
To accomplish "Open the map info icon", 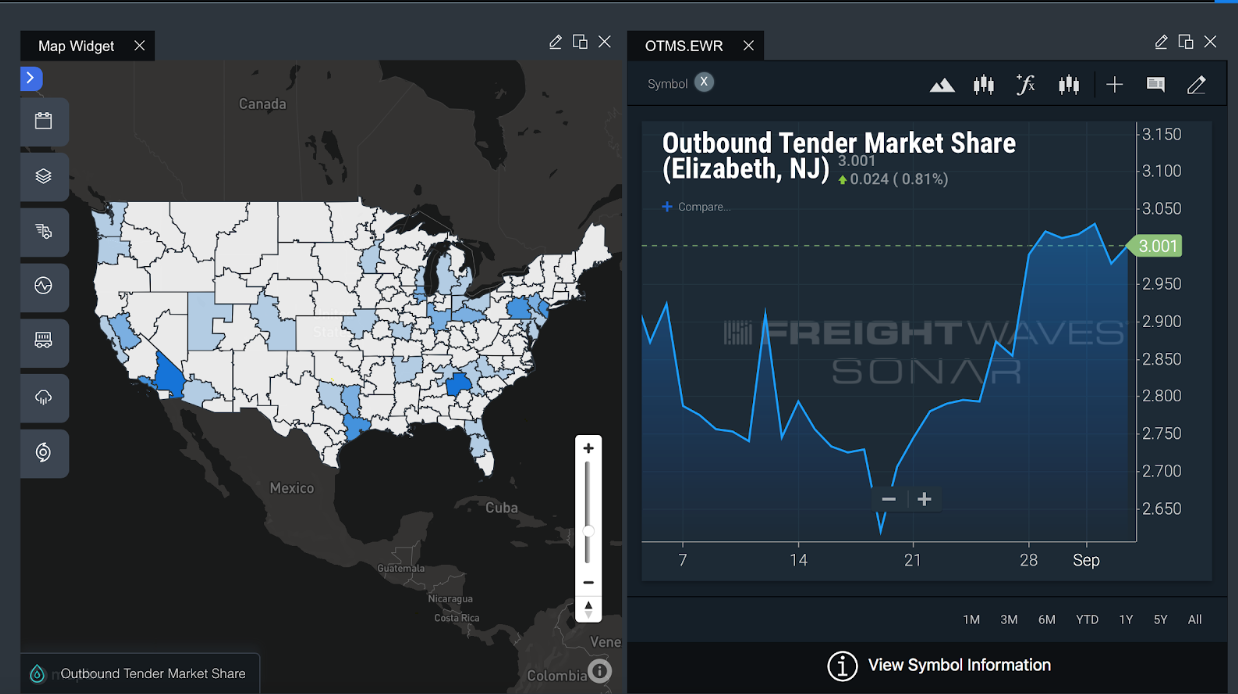I will click(600, 671).
